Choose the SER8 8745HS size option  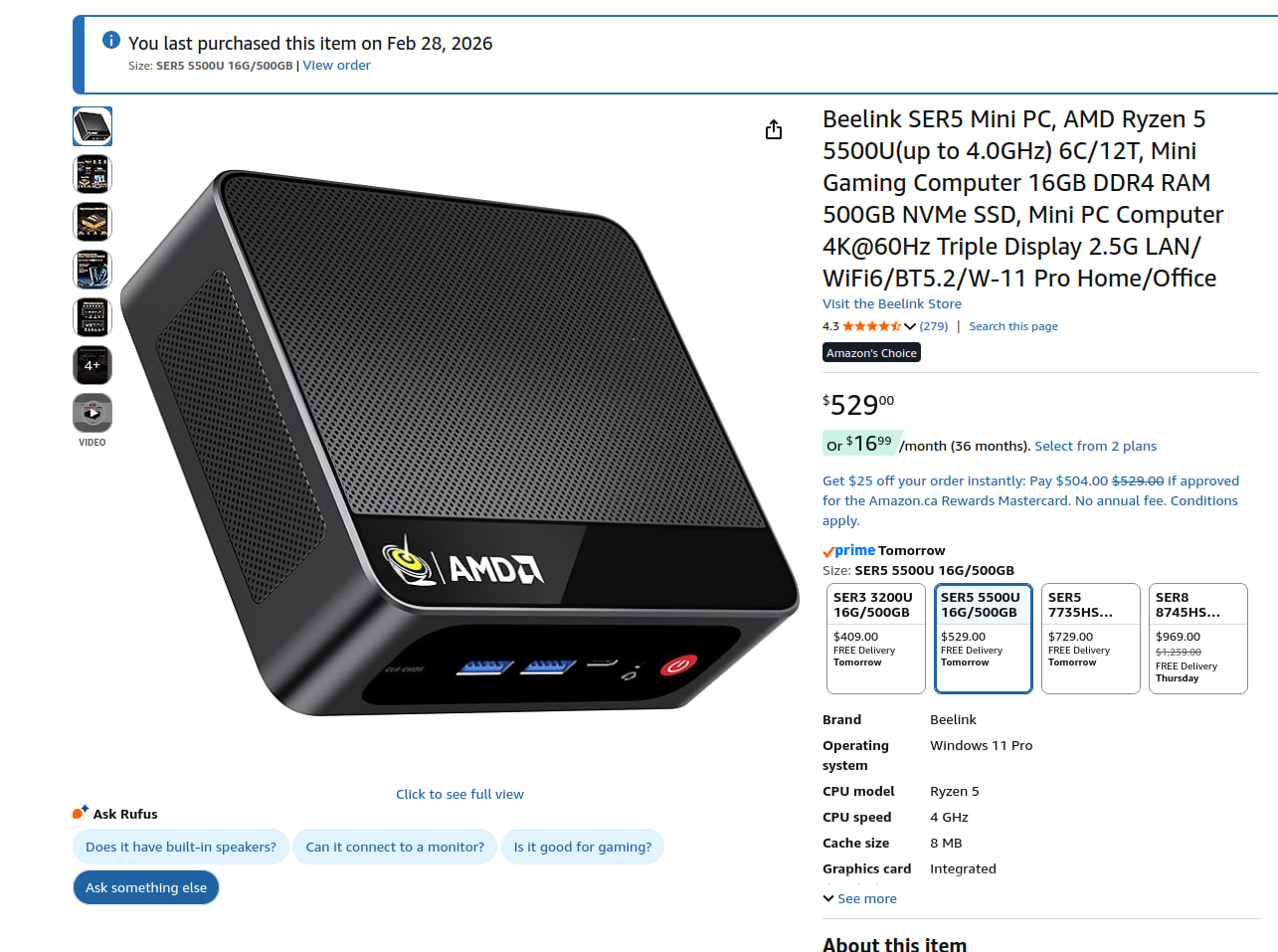coord(1198,639)
